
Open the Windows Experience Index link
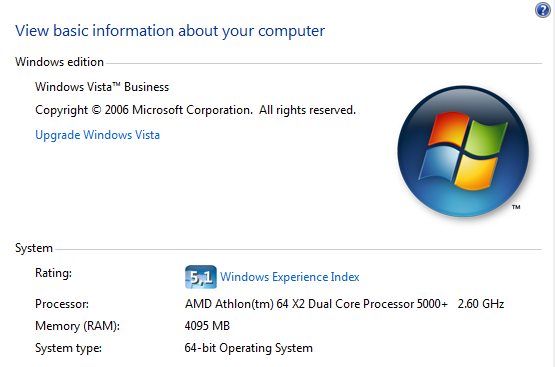(290, 277)
